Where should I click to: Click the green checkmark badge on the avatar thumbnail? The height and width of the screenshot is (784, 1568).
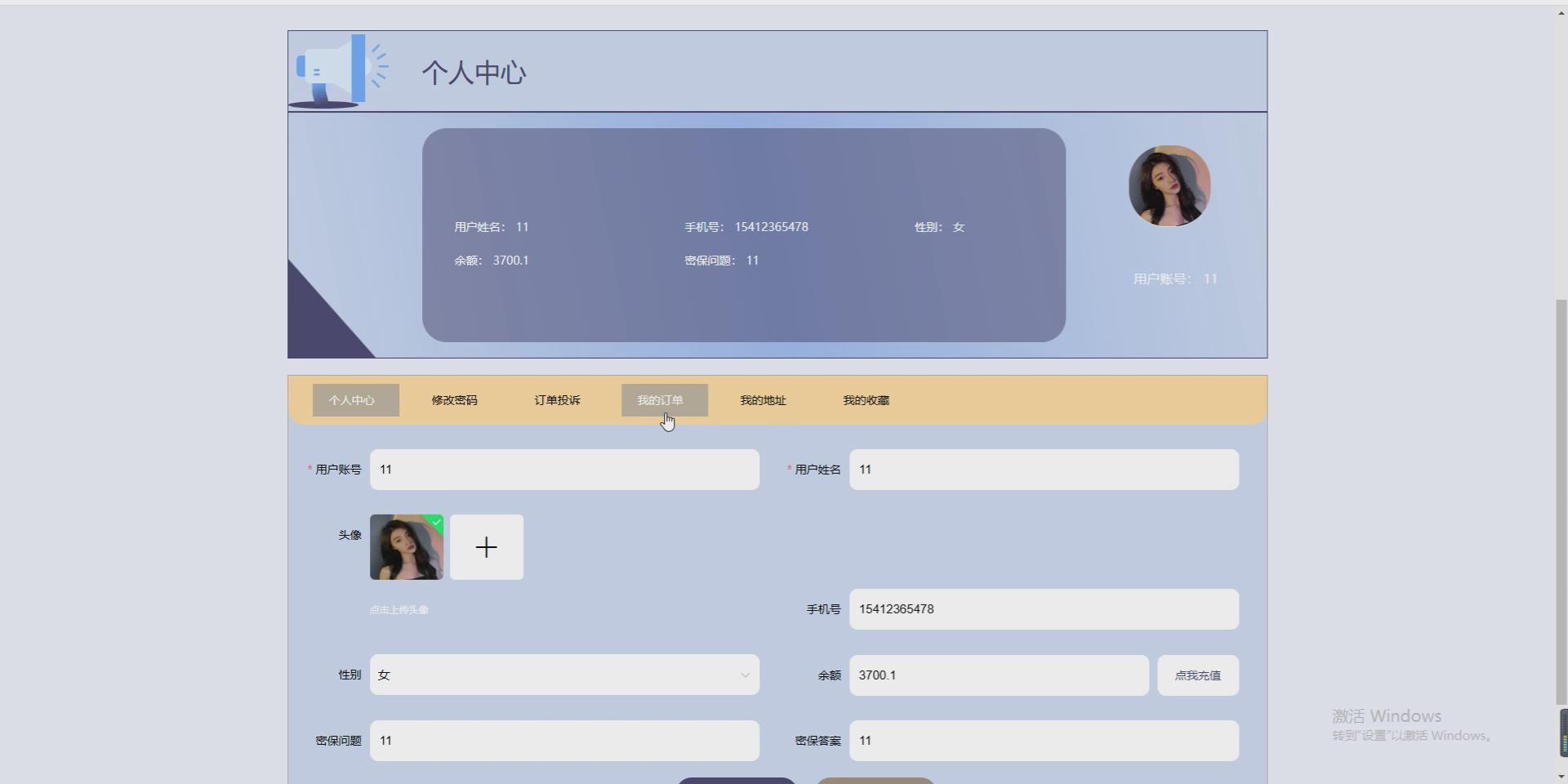click(x=437, y=522)
